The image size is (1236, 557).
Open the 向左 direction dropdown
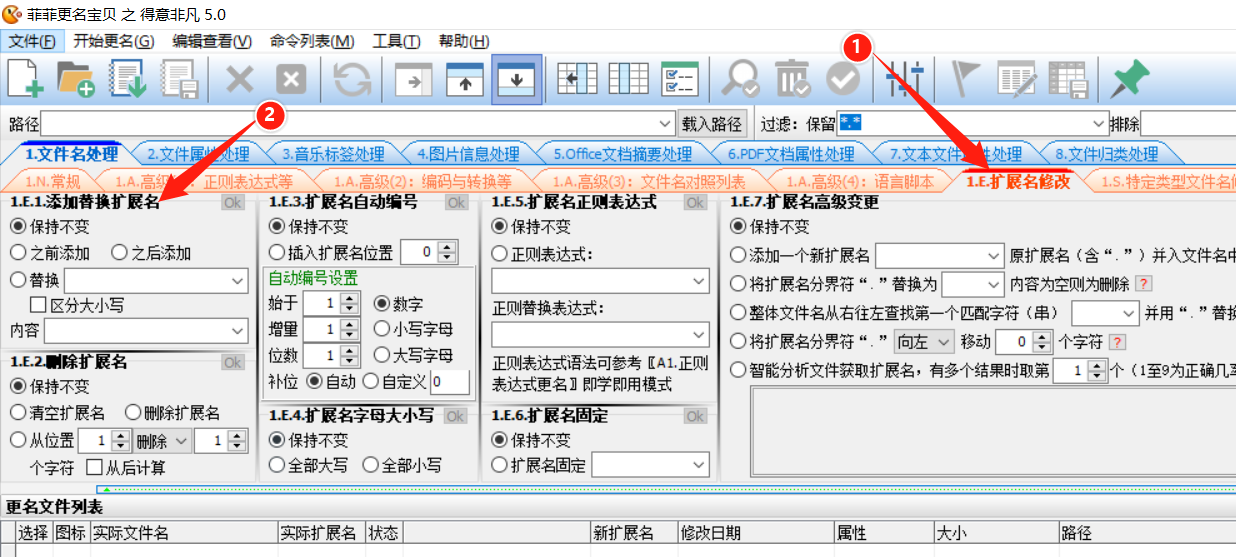pos(944,342)
